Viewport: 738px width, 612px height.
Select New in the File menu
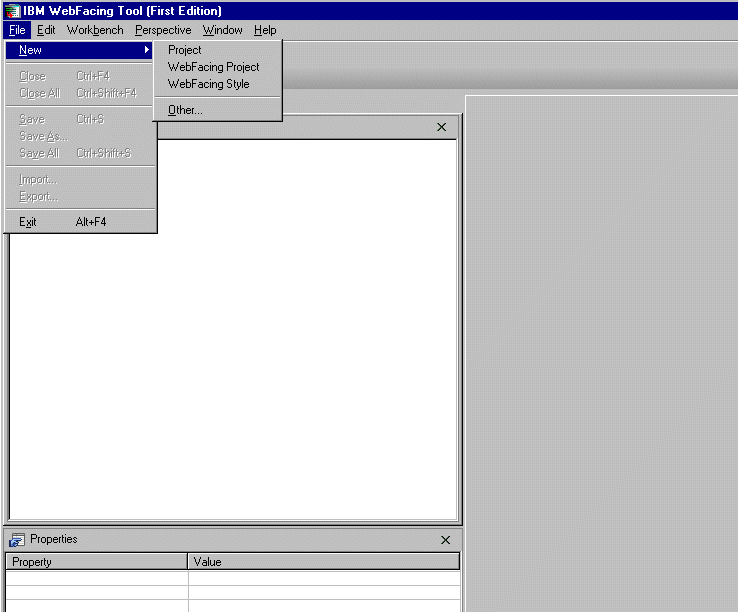point(79,50)
